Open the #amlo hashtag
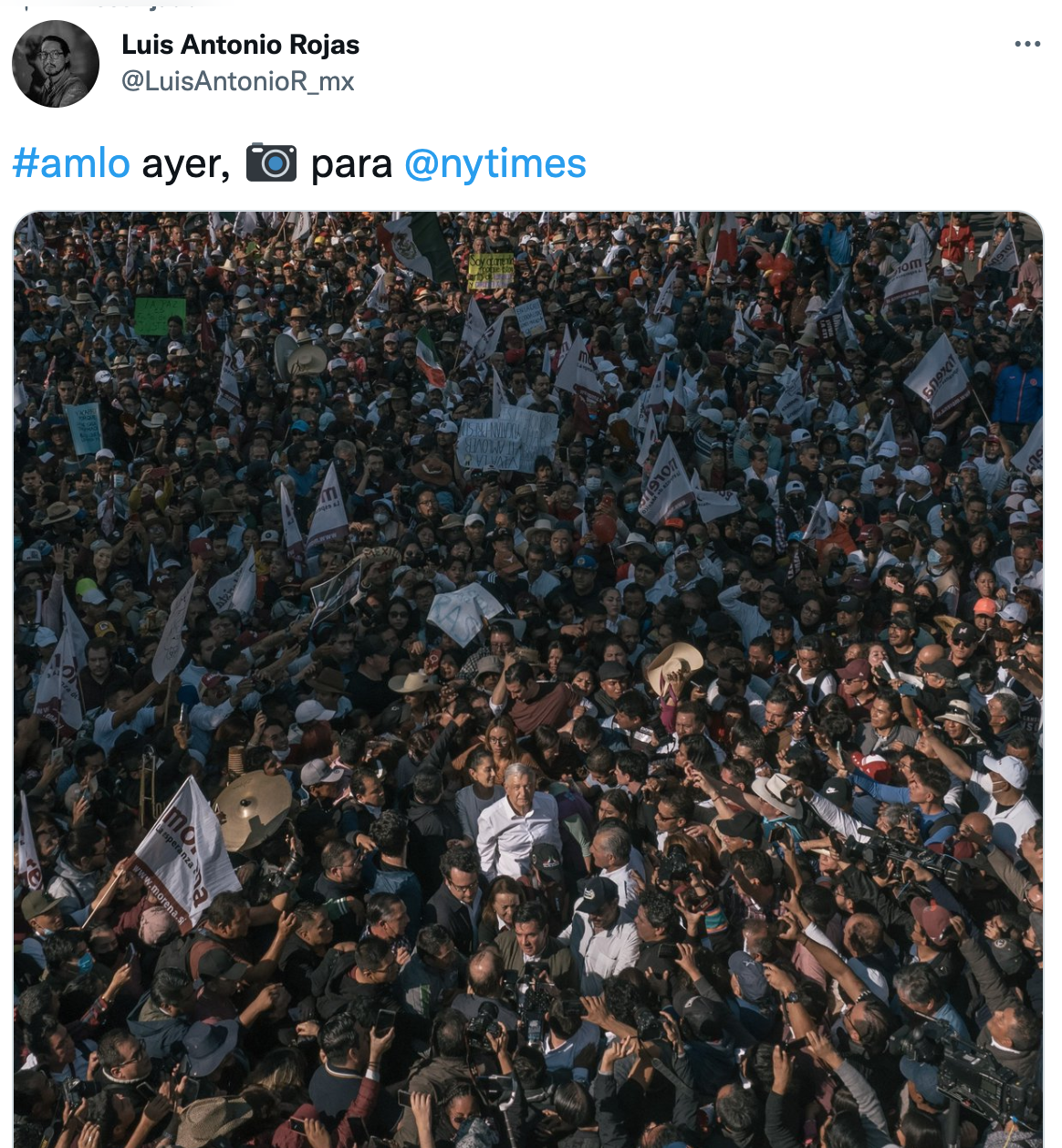This screenshot has width=1062, height=1148. click(71, 164)
